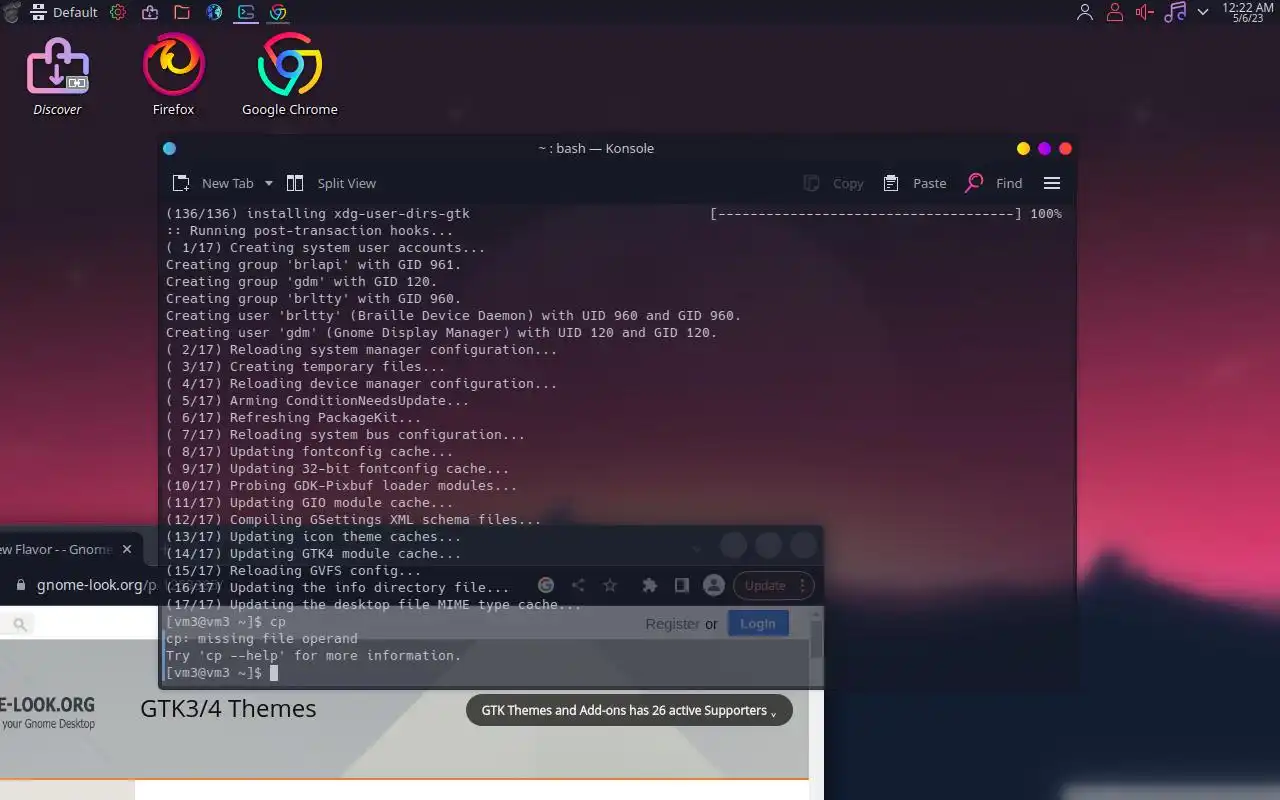1280x800 pixels.
Task: Open the Default activity pager widget
Action: (64, 12)
